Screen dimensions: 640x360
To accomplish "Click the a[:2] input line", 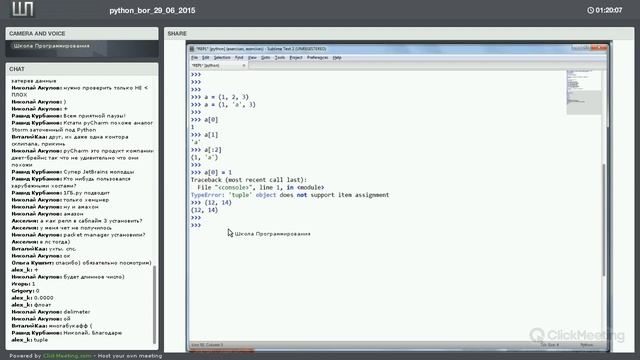I will click(x=206, y=150).
